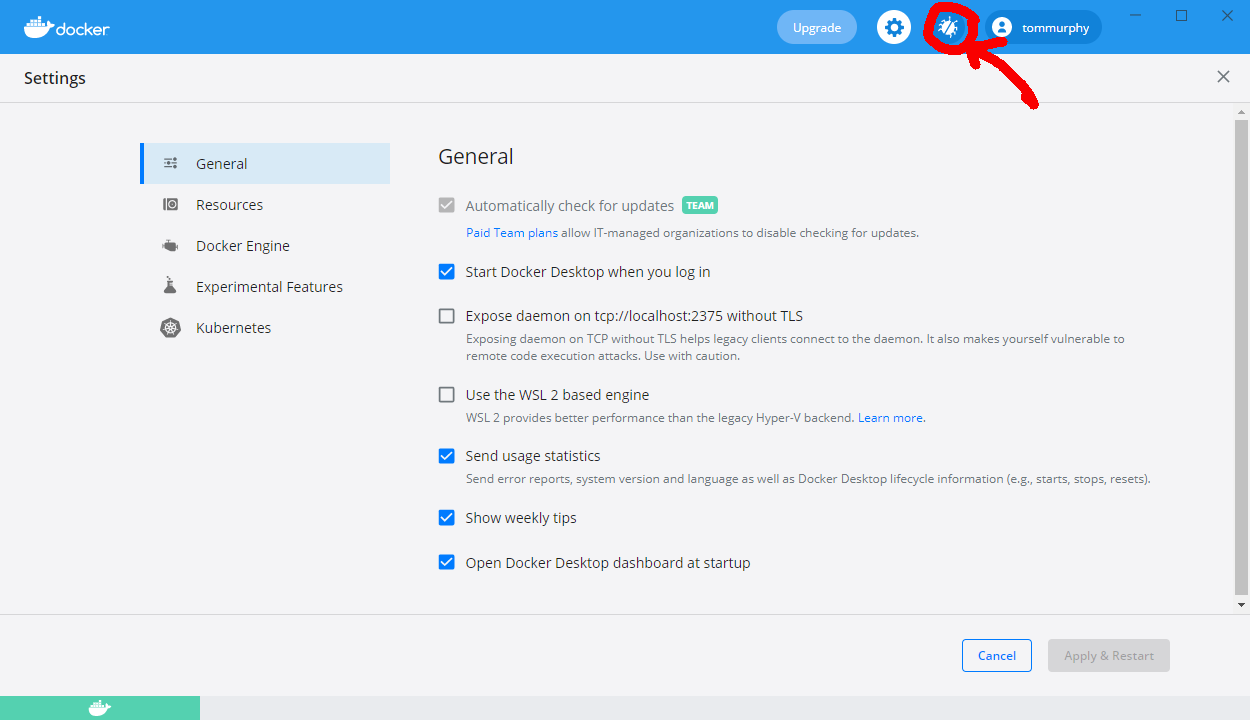Disable Start Docker Desktop when you log in
This screenshot has width=1250, height=720.
click(447, 272)
